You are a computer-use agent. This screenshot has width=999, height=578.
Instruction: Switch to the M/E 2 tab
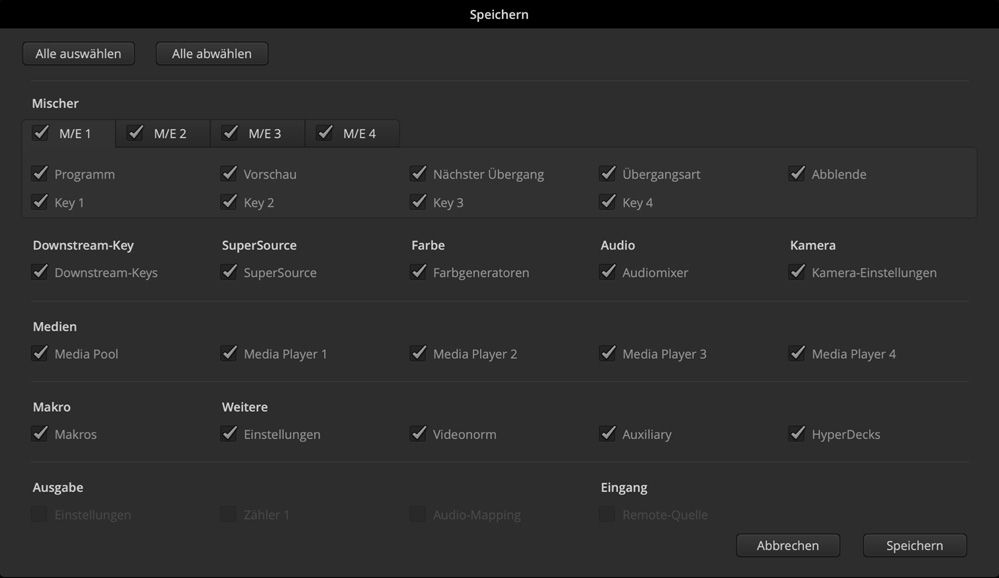point(169,133)
